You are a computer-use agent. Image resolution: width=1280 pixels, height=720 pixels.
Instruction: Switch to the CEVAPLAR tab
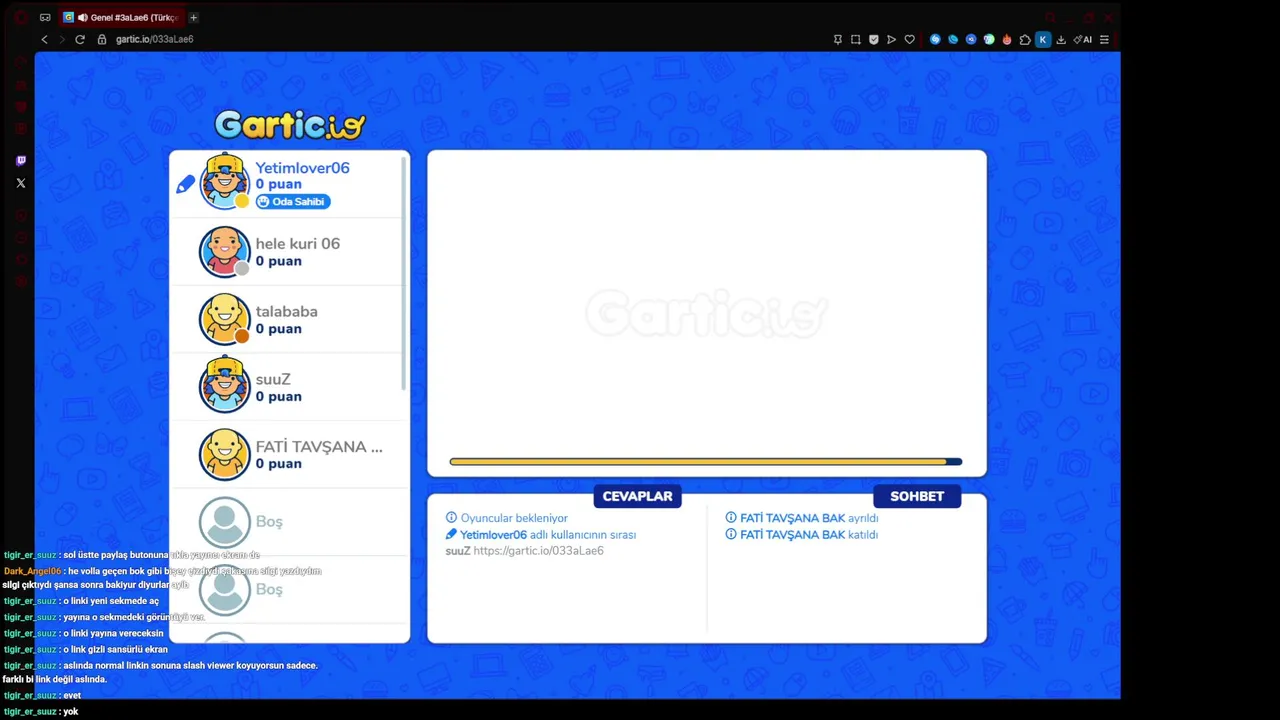pyautogui.click(x=637, y=496)
